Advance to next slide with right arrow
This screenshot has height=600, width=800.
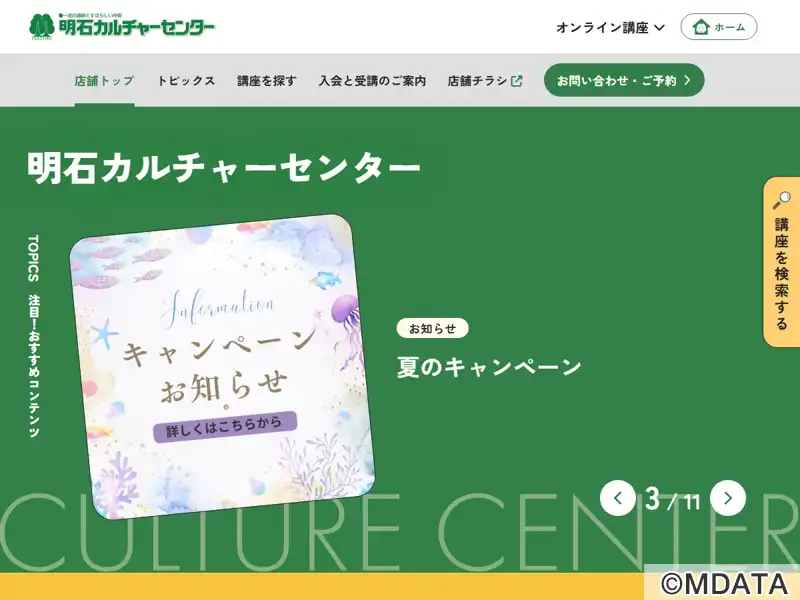(728, 498)
